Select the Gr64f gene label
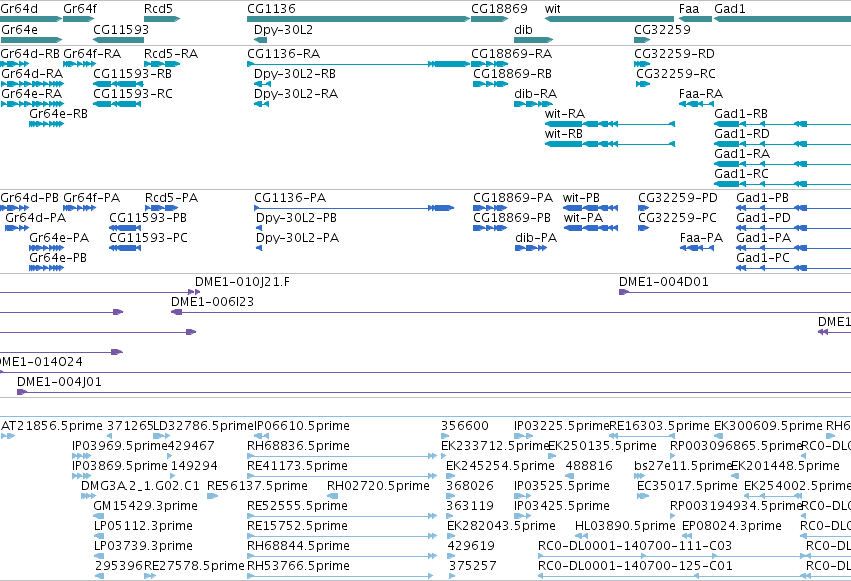This screenshot has width=851, height=581. (80, 9)
